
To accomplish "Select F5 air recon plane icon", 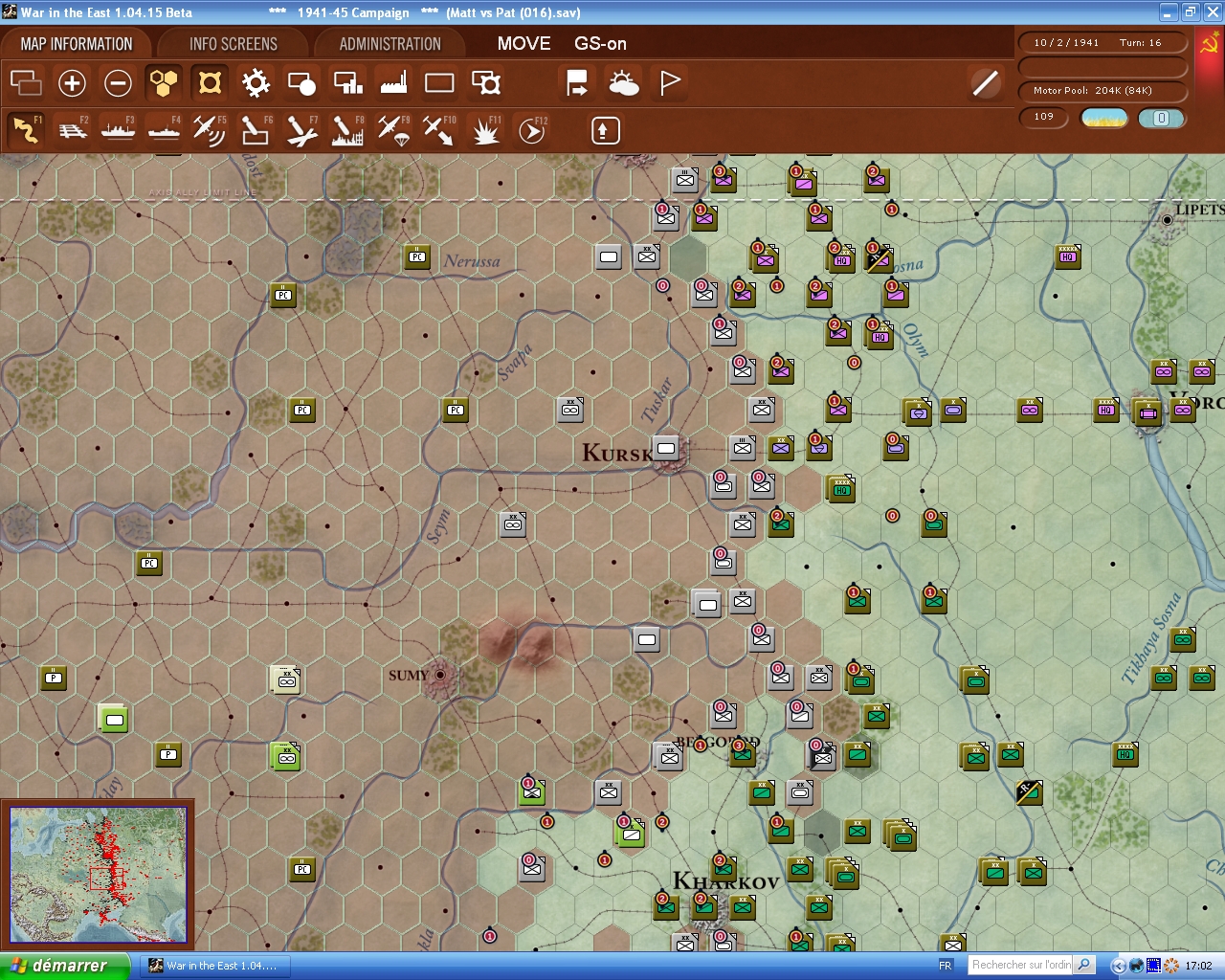I will pos(210,130).
